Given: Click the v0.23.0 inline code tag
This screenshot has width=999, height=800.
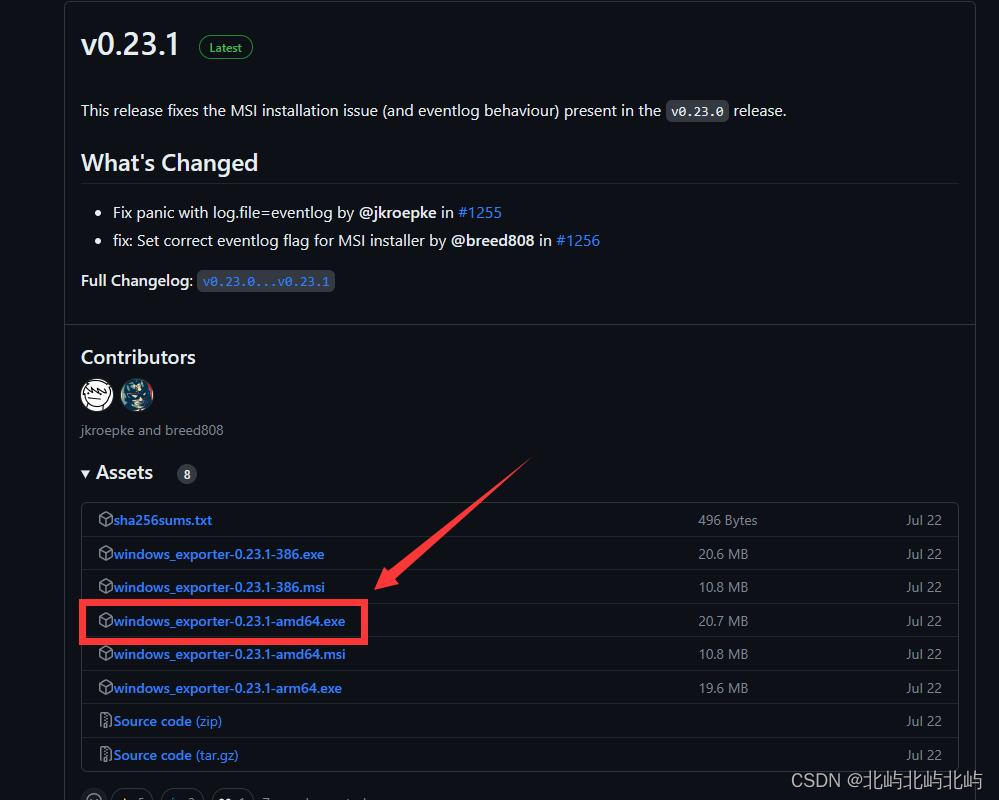Looking at the screenshot, I should pos(697,111).
